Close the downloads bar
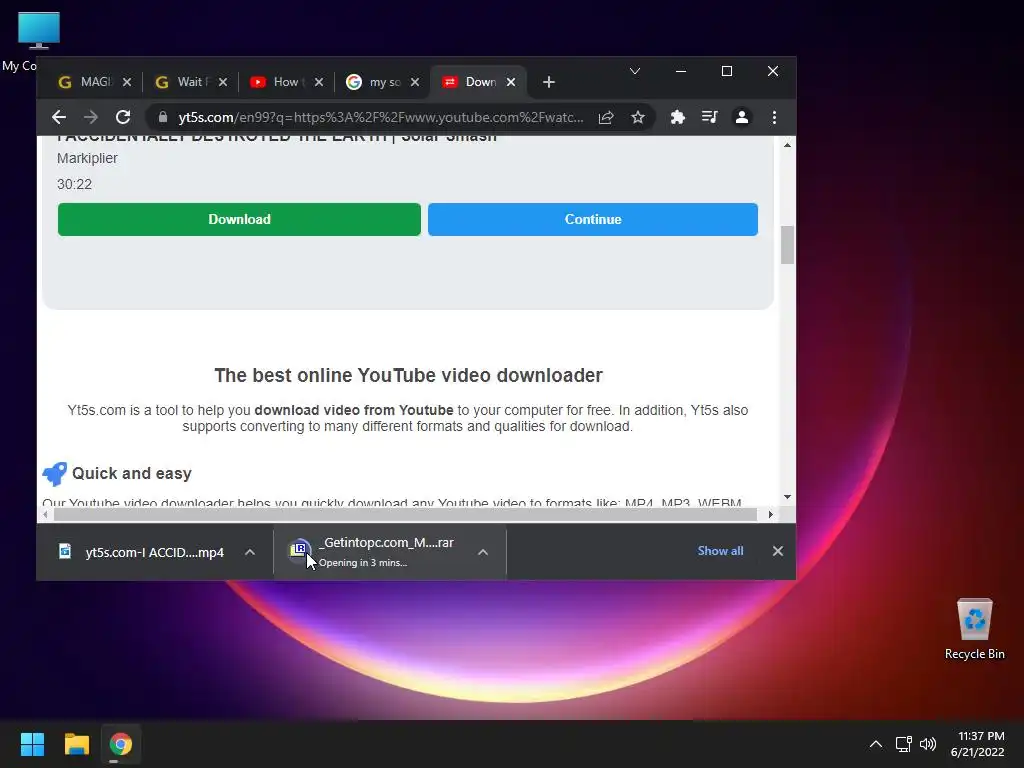Image resolution: width=1024 pixels, height=768 pixels. pyautogui.click(x=778, y=551)
